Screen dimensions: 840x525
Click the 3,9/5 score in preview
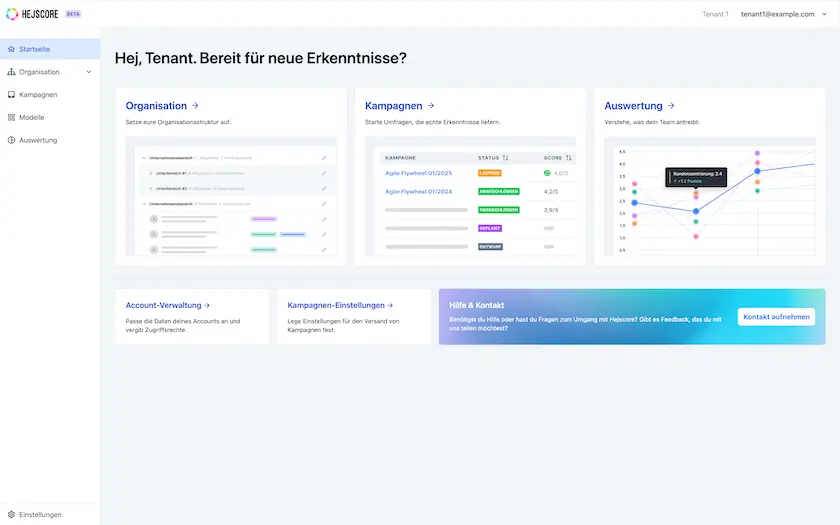[551, 210]
